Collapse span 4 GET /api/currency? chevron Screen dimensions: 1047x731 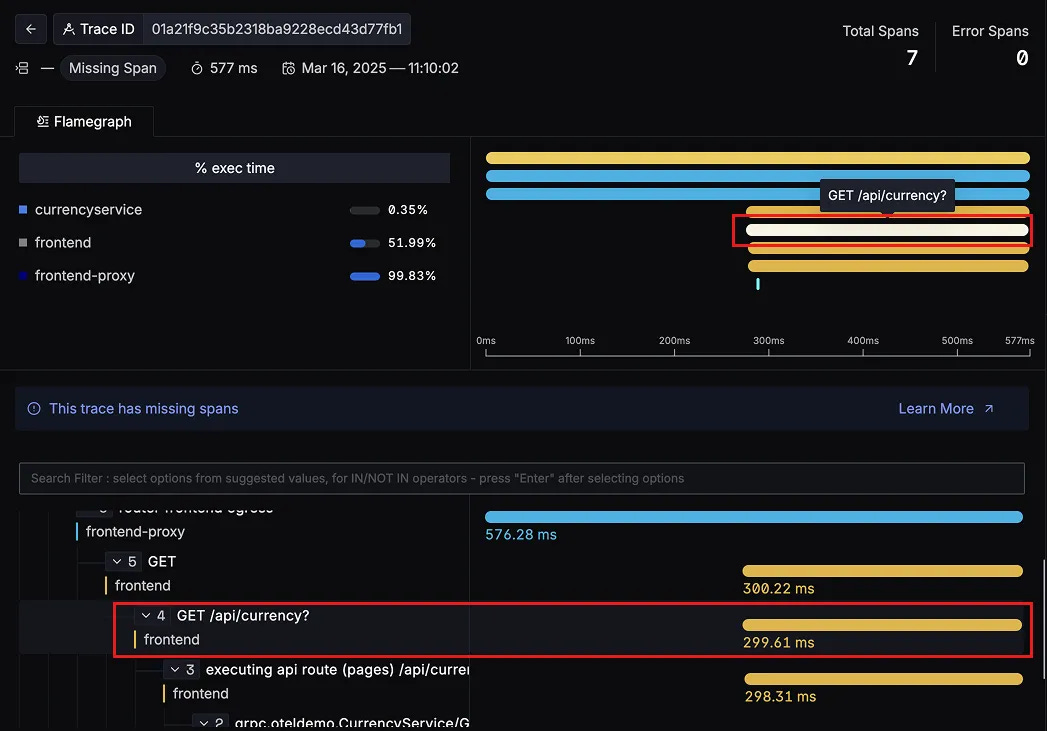(146, 616)
